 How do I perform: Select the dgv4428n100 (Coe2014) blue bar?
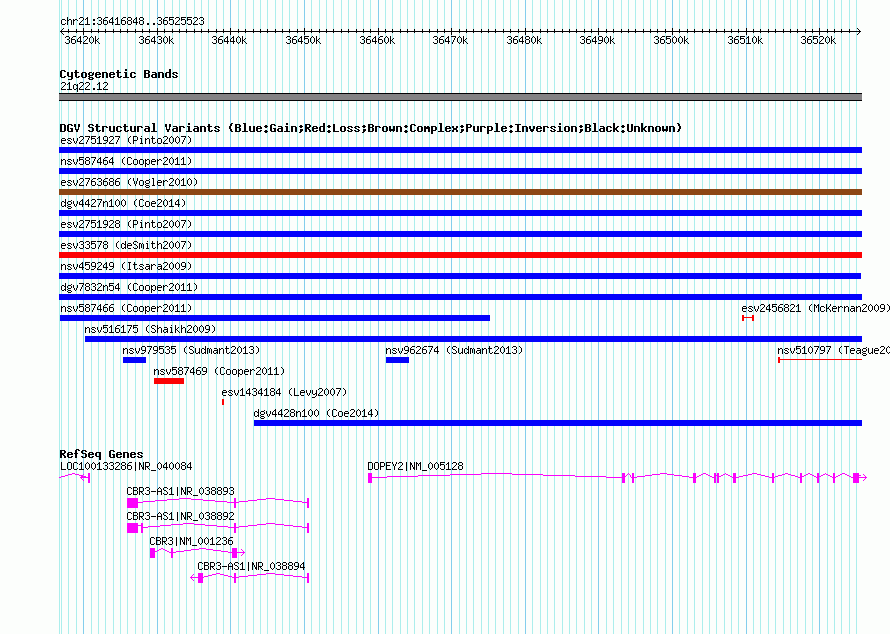pyautogui.click(x=557, y=423)
